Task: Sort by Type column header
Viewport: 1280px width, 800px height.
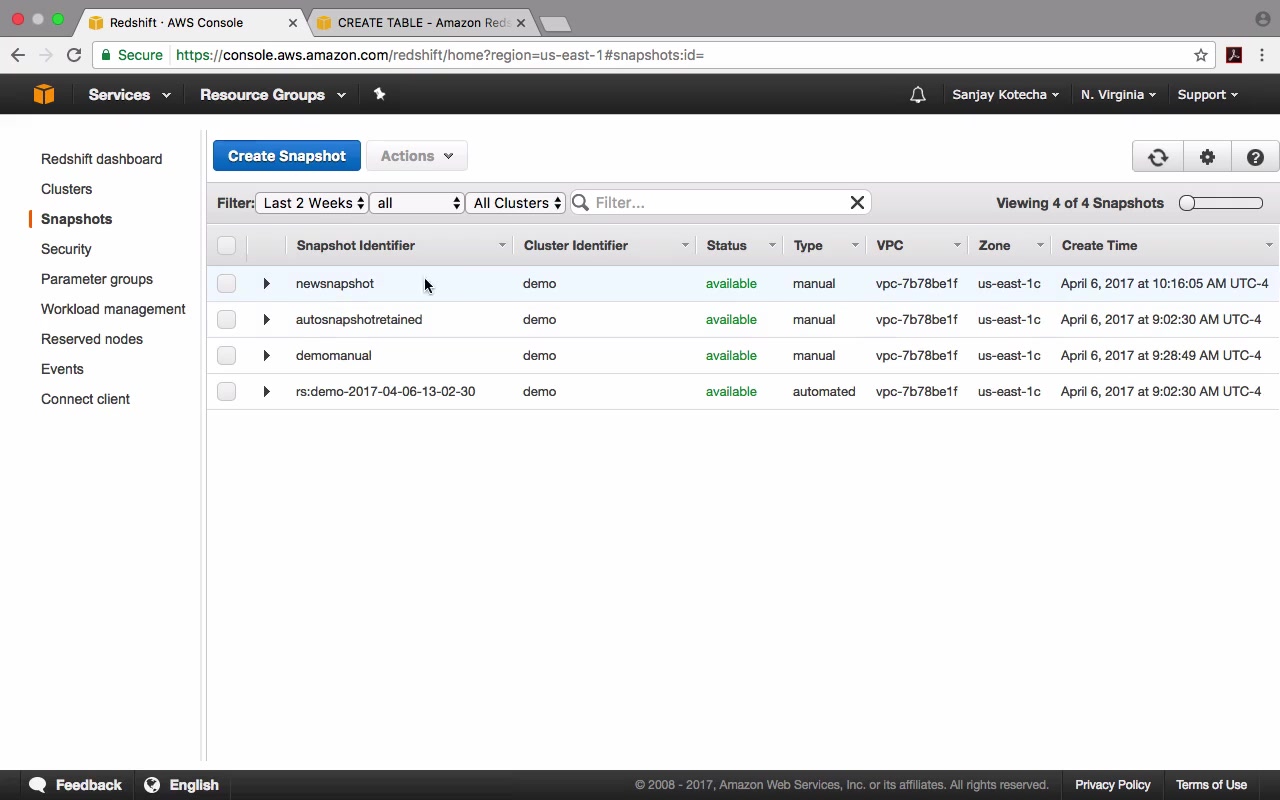Action: tap(825, 246)
